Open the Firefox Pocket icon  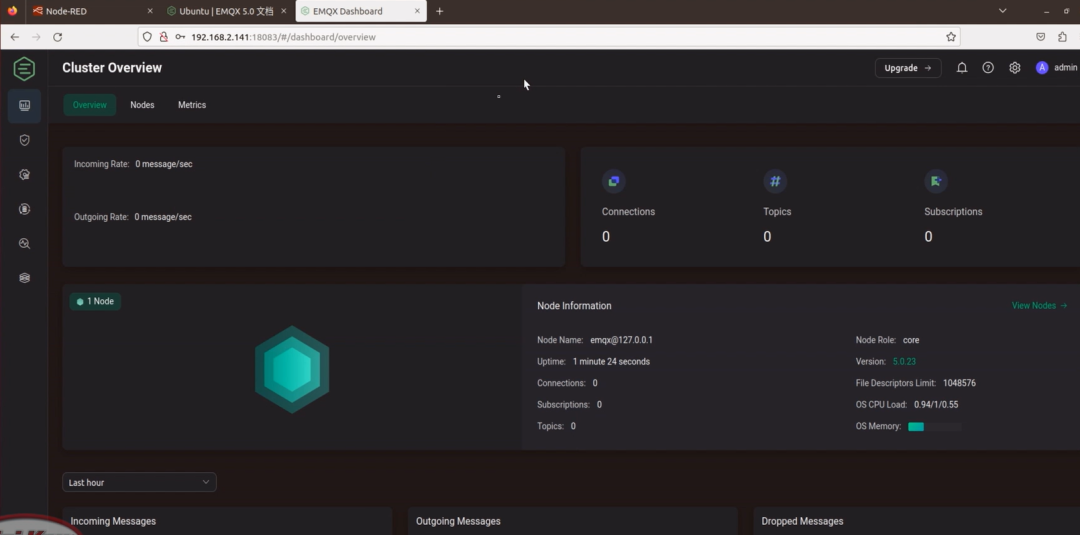tap(1041, 37)
